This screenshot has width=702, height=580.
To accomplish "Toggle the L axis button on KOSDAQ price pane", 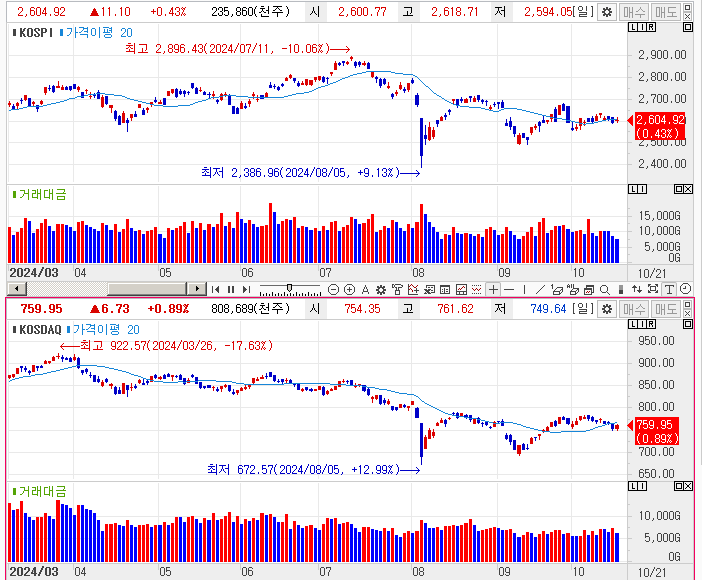I will point(633,324).
